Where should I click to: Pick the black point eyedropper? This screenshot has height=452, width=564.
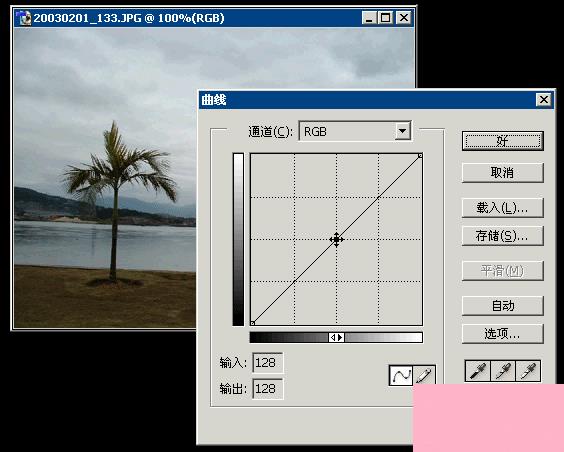pos(477,370)
